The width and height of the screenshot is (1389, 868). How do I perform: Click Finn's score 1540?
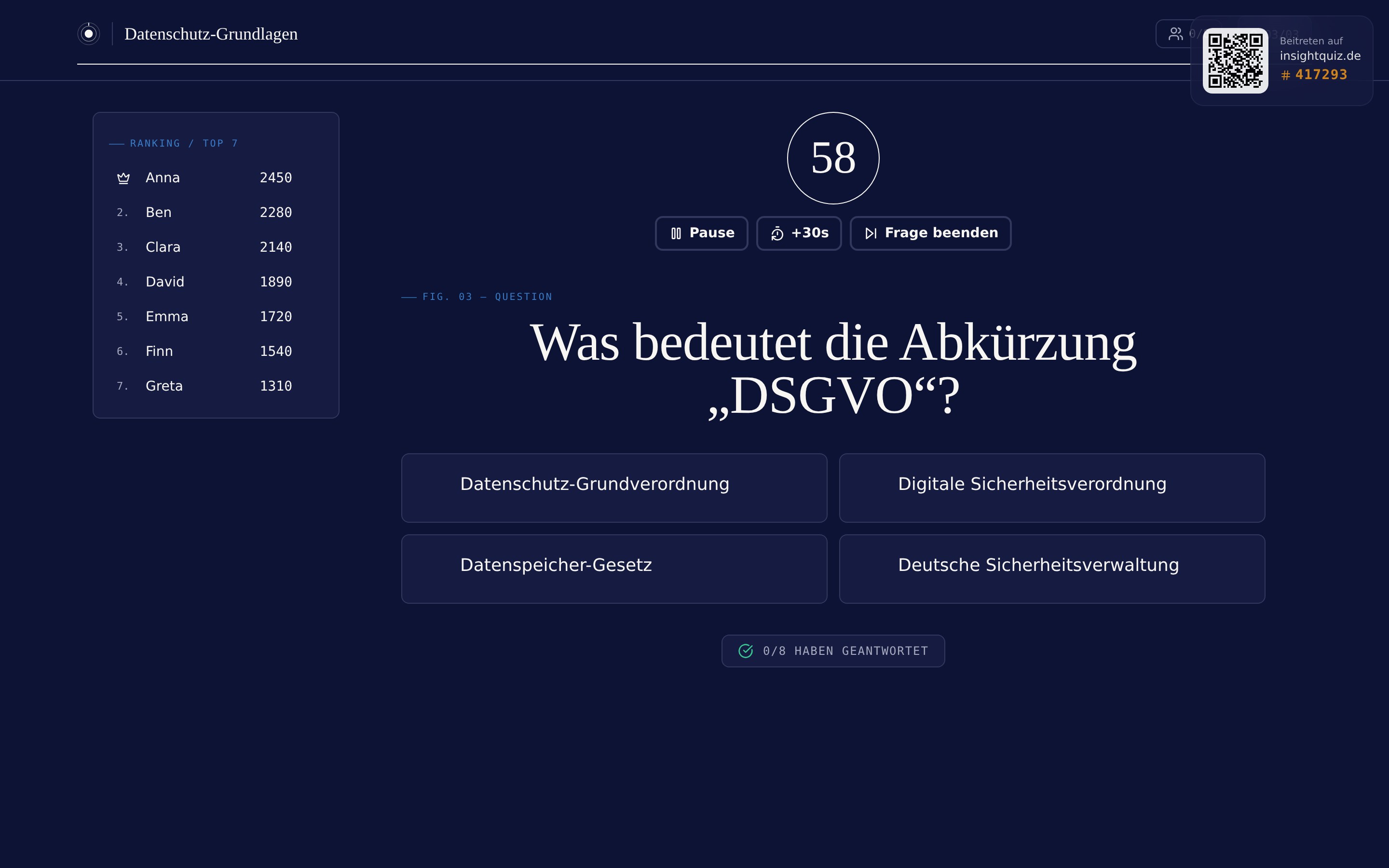pyautogui.click(x=275, y=352)
